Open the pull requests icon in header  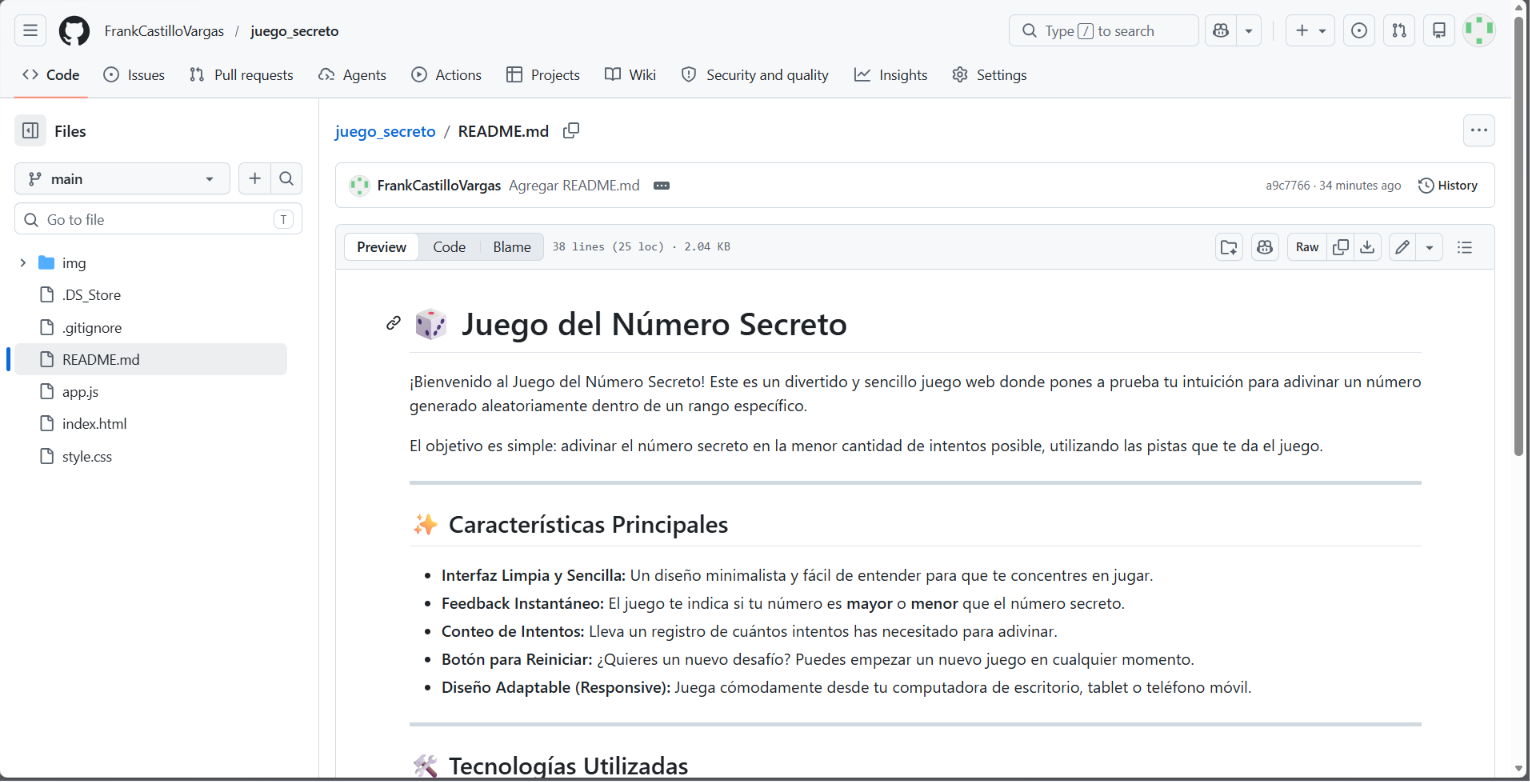pyautogui.click(x=1399, y=31)
